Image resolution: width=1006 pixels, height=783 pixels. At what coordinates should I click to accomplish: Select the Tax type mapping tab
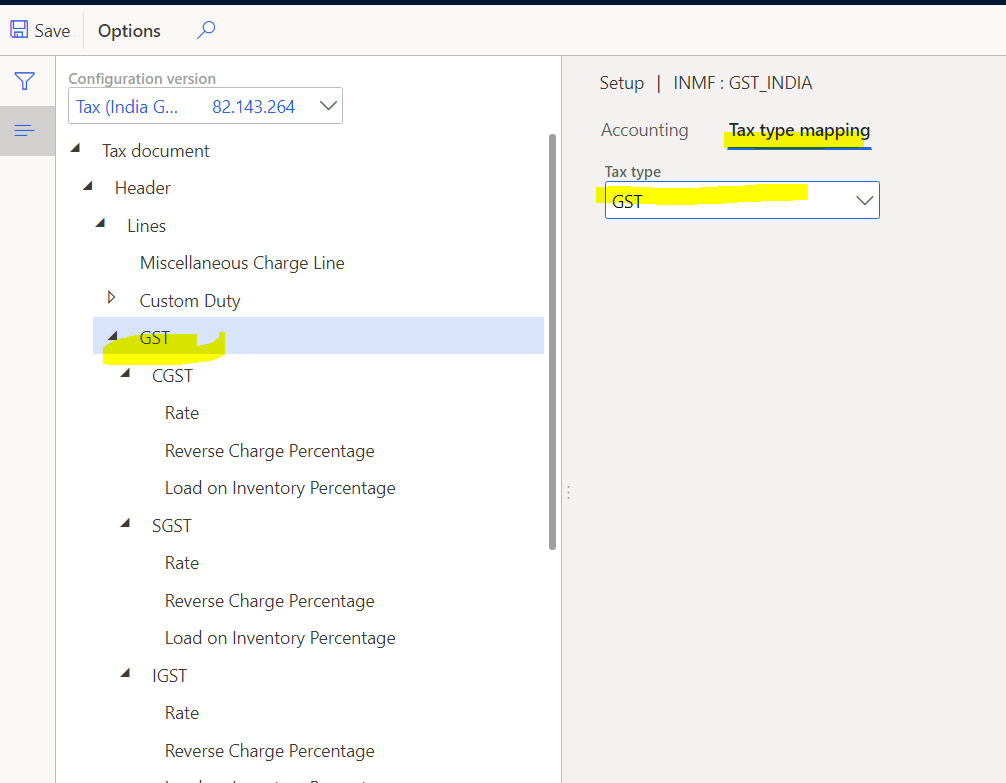(x=798, y=129)
